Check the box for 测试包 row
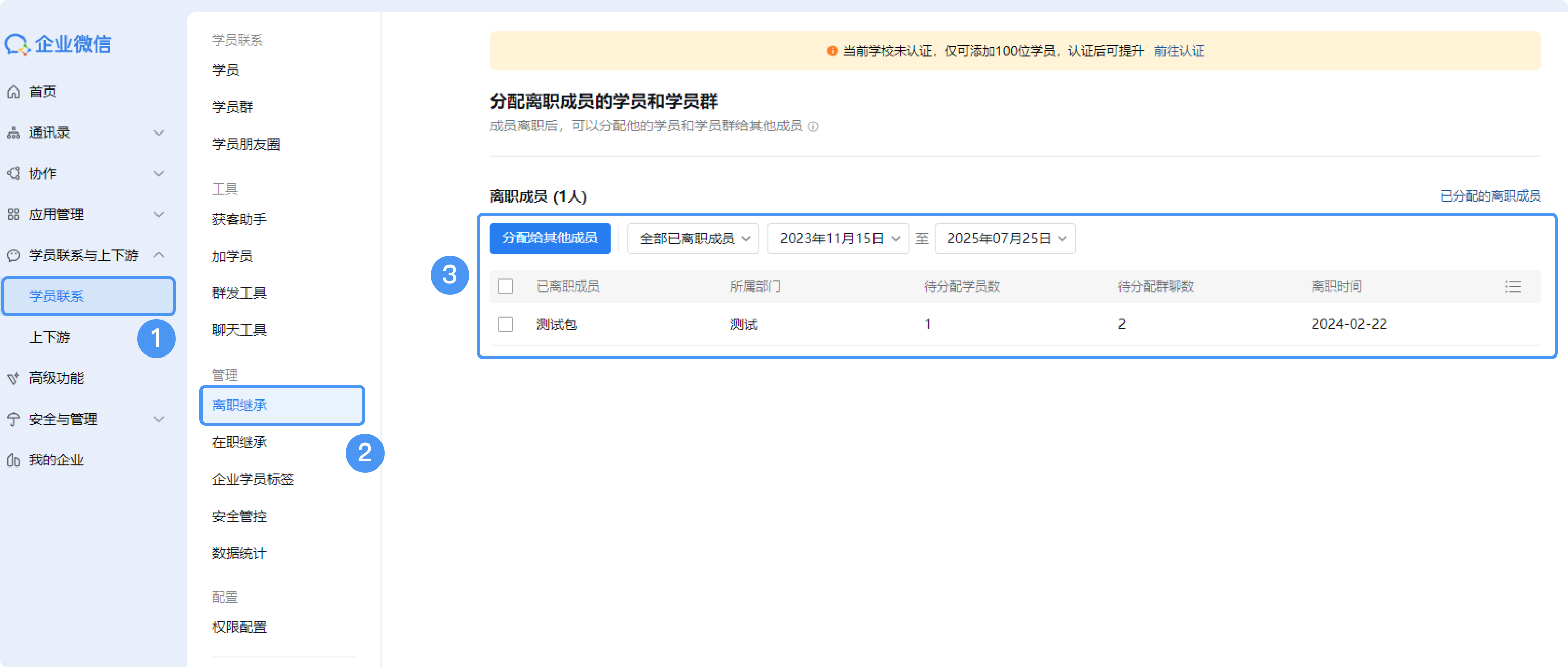The width and height of the screenshot is (1568, 667). click(505, 324)
